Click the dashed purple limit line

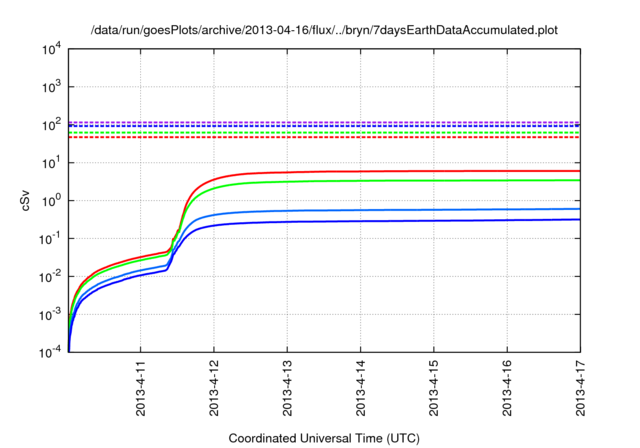(324, 122)
